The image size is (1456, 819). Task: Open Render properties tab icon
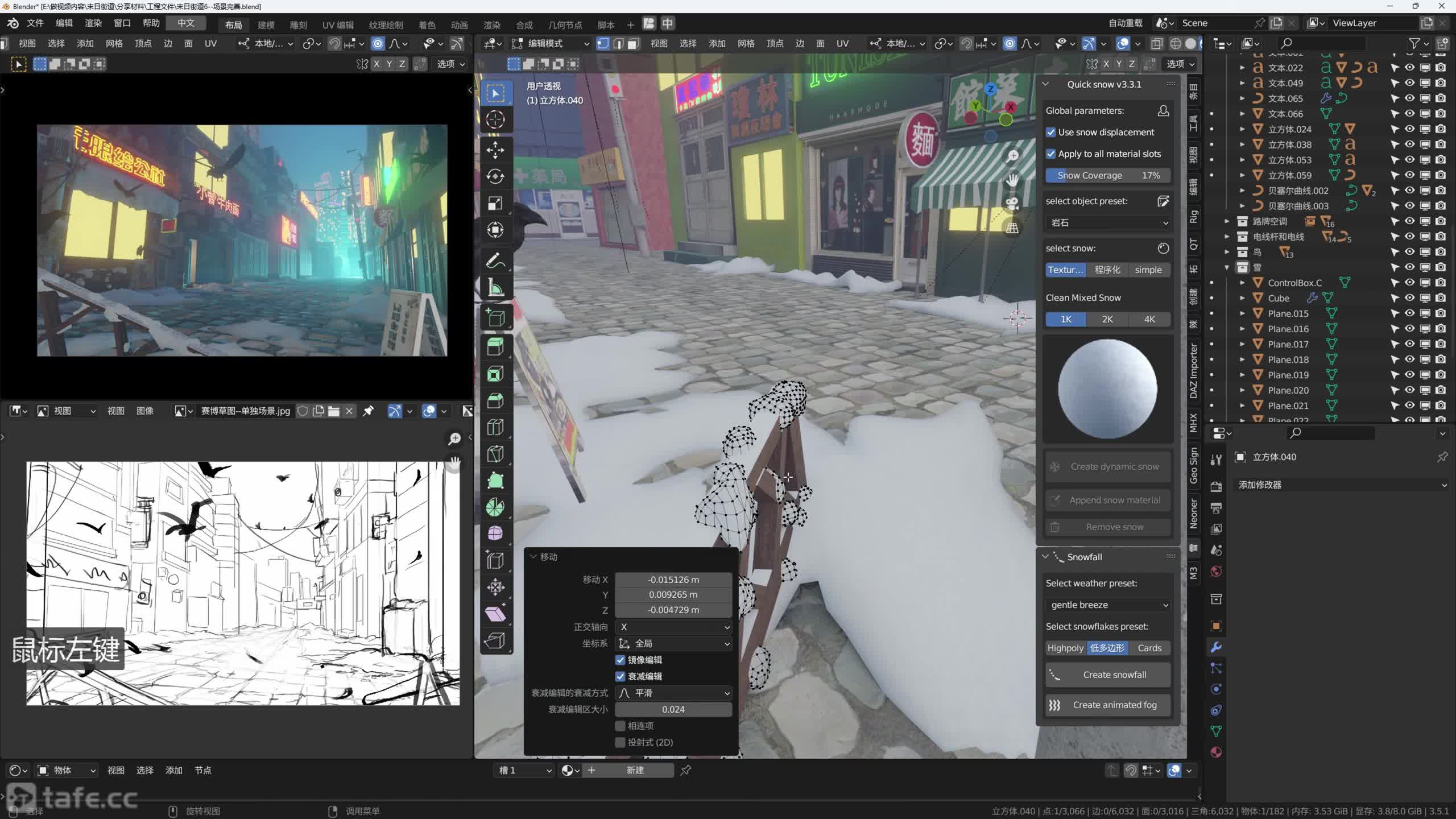click(x=1216, y=487)
